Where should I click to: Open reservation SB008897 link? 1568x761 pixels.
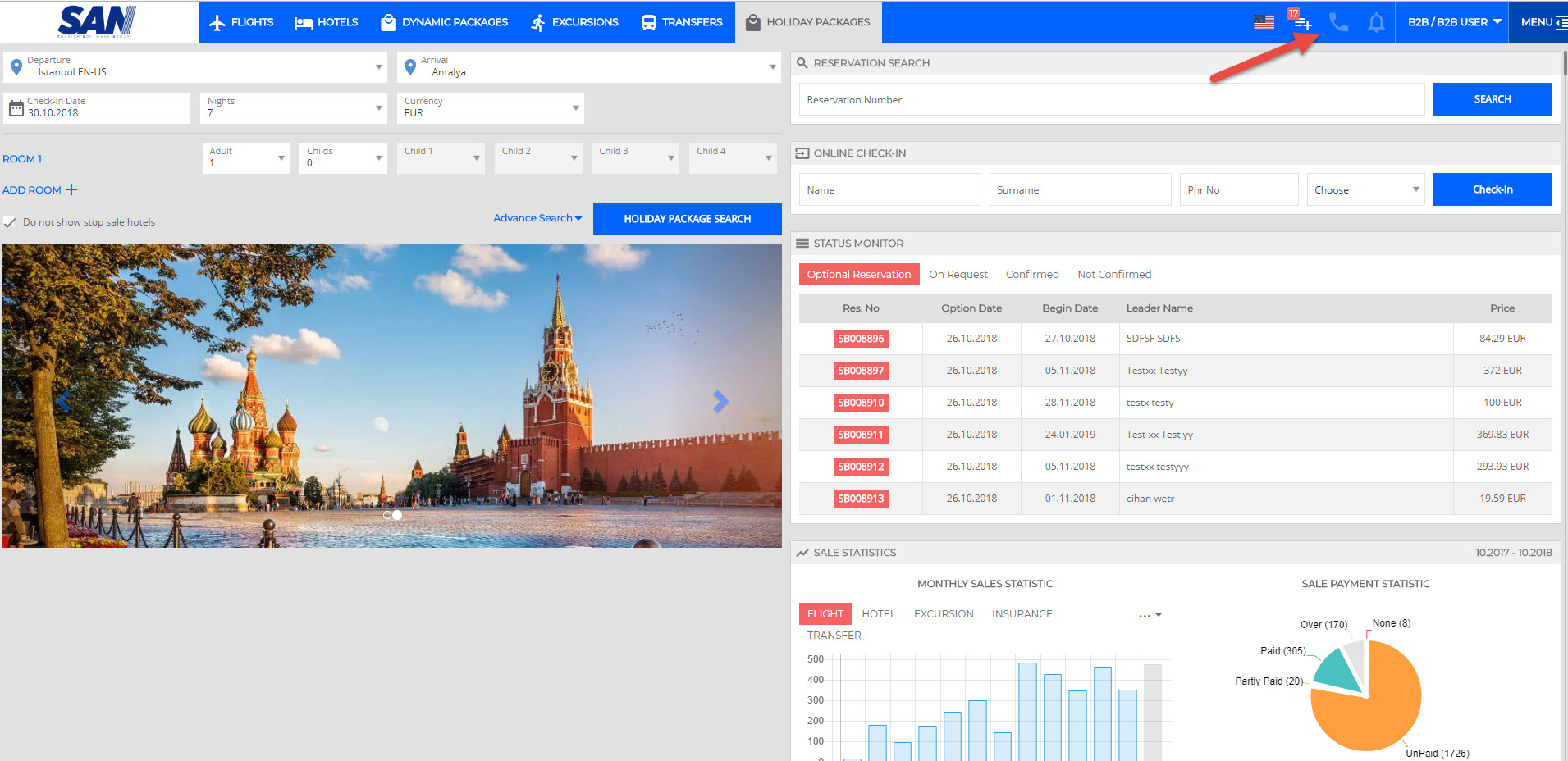(861, 371)
